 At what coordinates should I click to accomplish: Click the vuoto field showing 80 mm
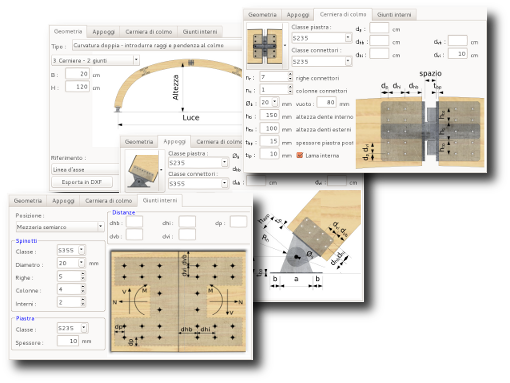(x=326, y=102)
